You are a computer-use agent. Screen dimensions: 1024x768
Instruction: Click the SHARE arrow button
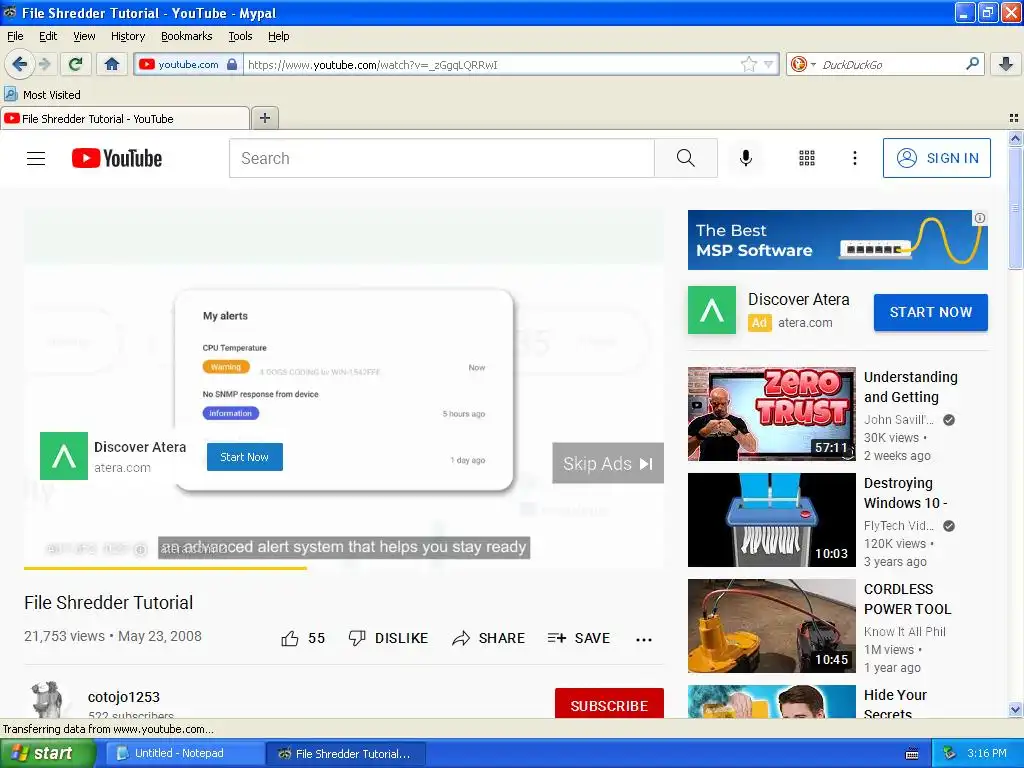click(488, 638)
